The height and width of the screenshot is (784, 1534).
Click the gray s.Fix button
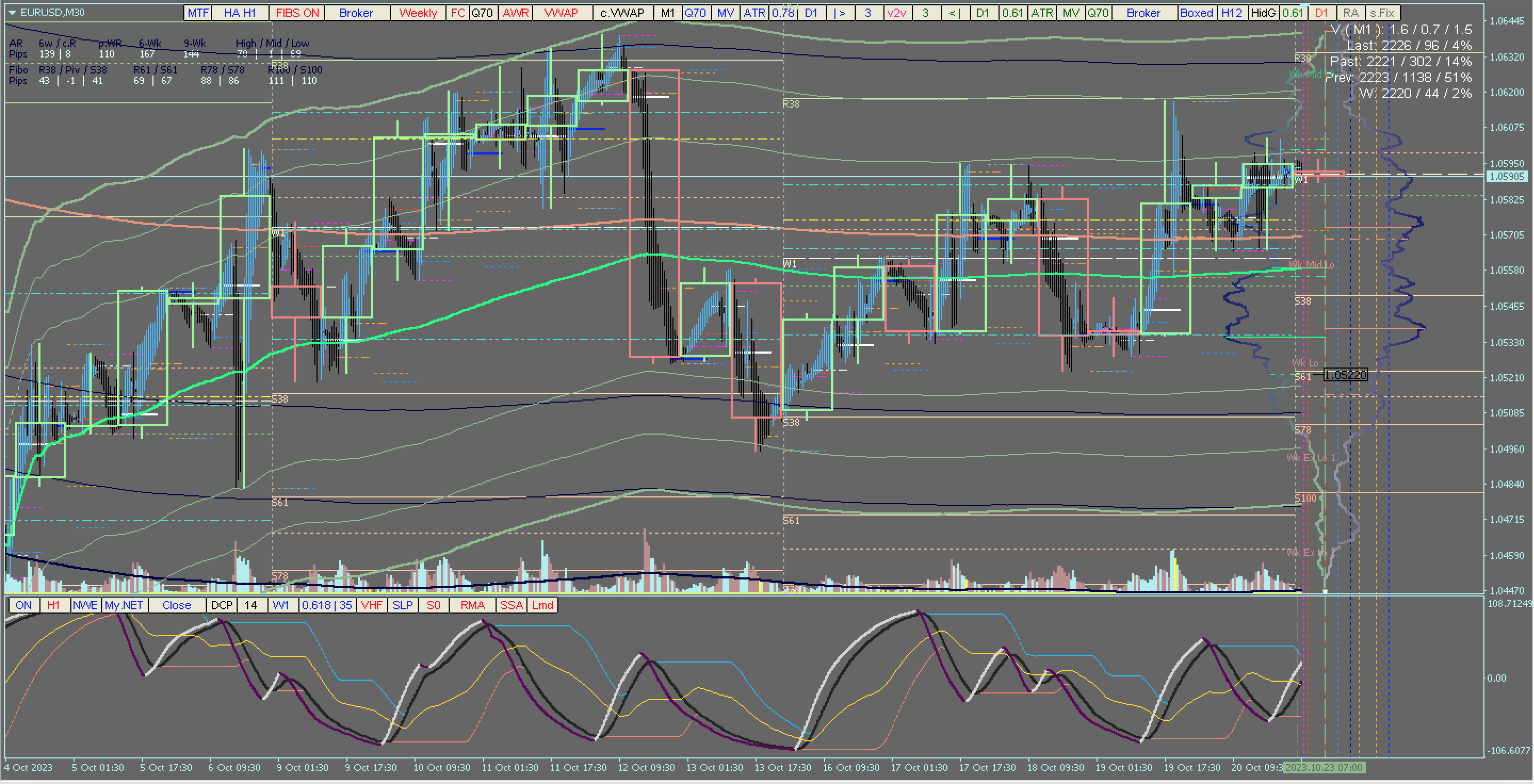pos(1382,12)
